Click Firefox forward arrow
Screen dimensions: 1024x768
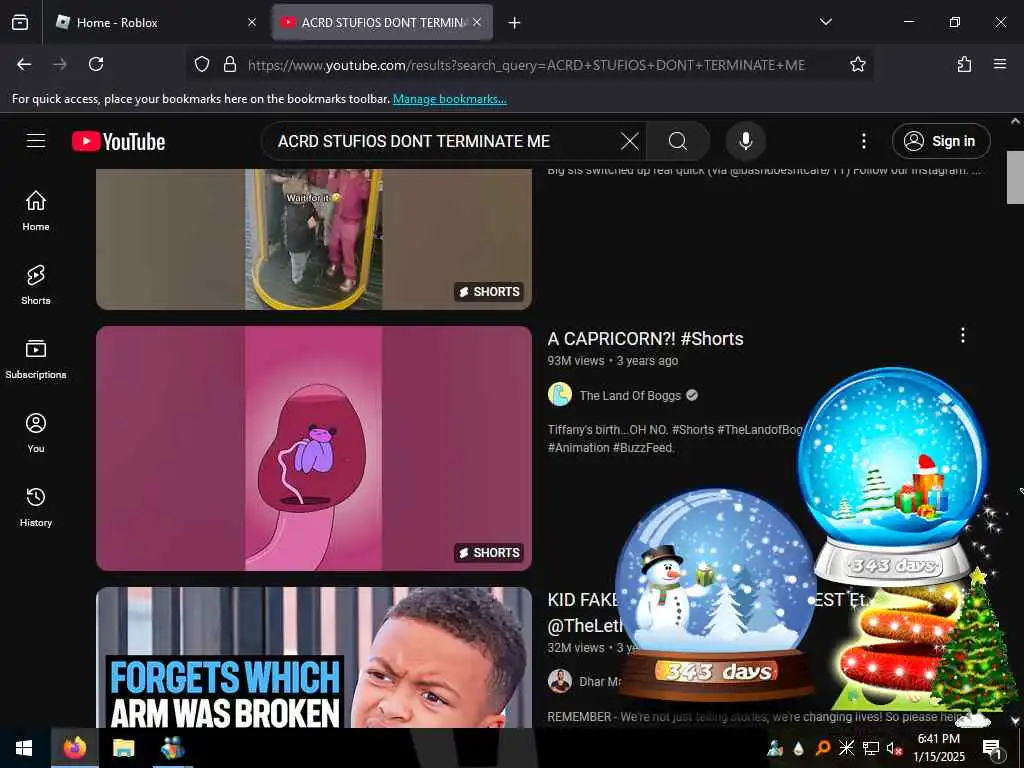(x=60, y=64)
